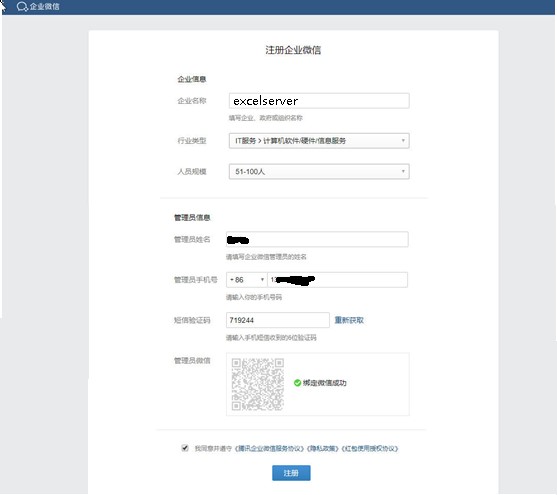
Task: Click the 行业类型 dropdown arrow
Action: [403, 141]
